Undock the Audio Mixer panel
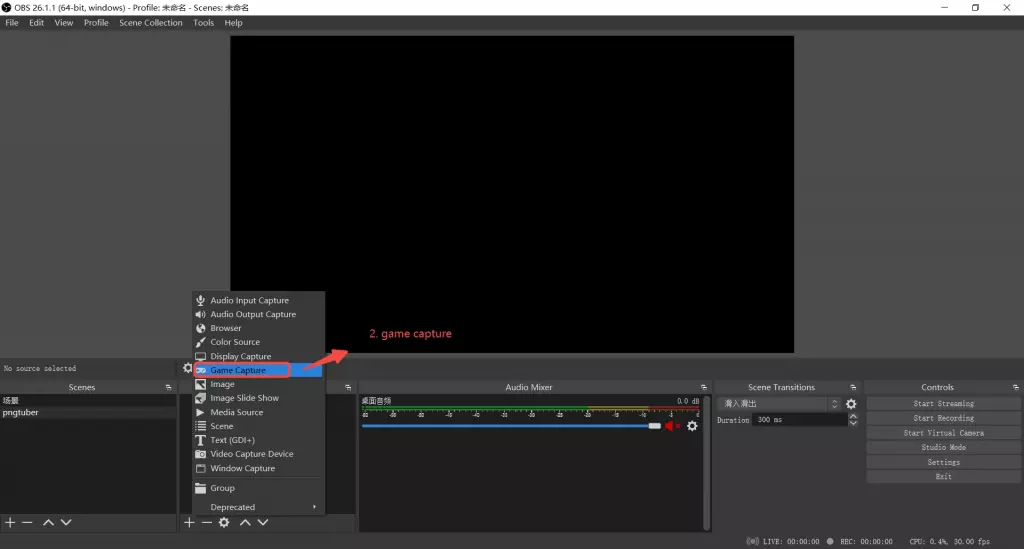Image resolution: width=1024 pixels, height=549 pixels. point(704,388)
